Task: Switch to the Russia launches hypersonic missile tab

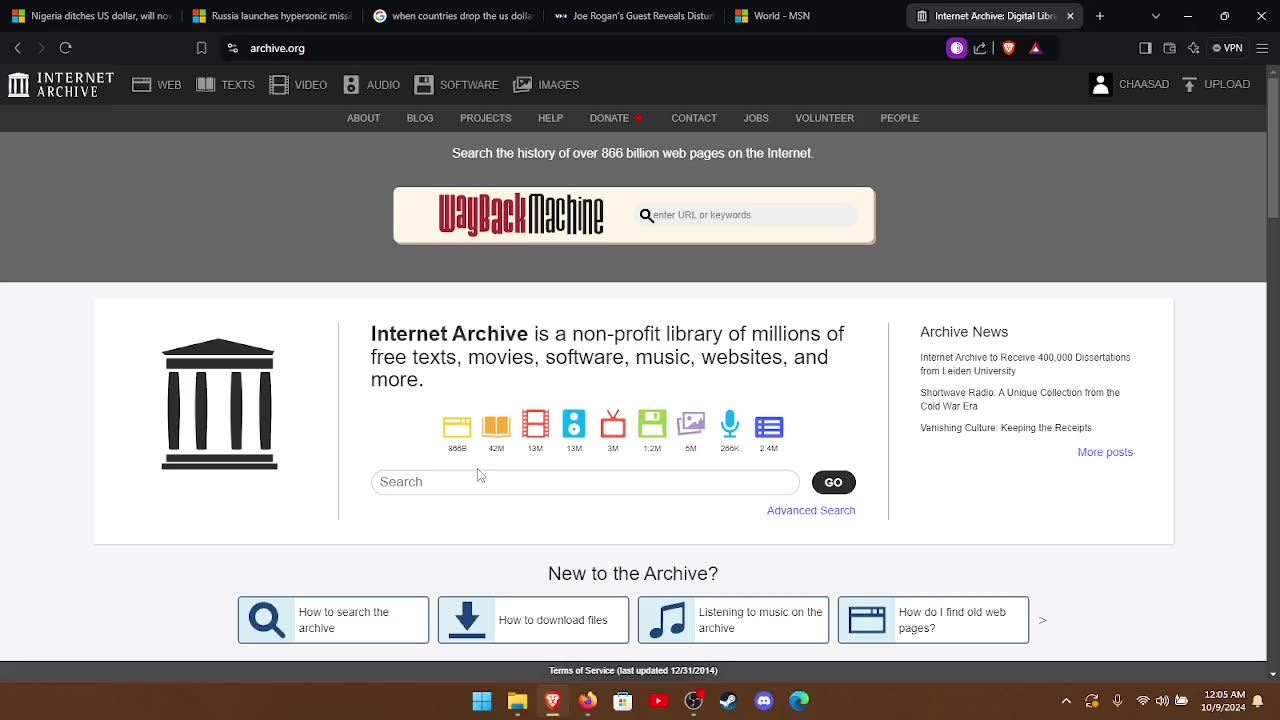Action: coord(271,16)
